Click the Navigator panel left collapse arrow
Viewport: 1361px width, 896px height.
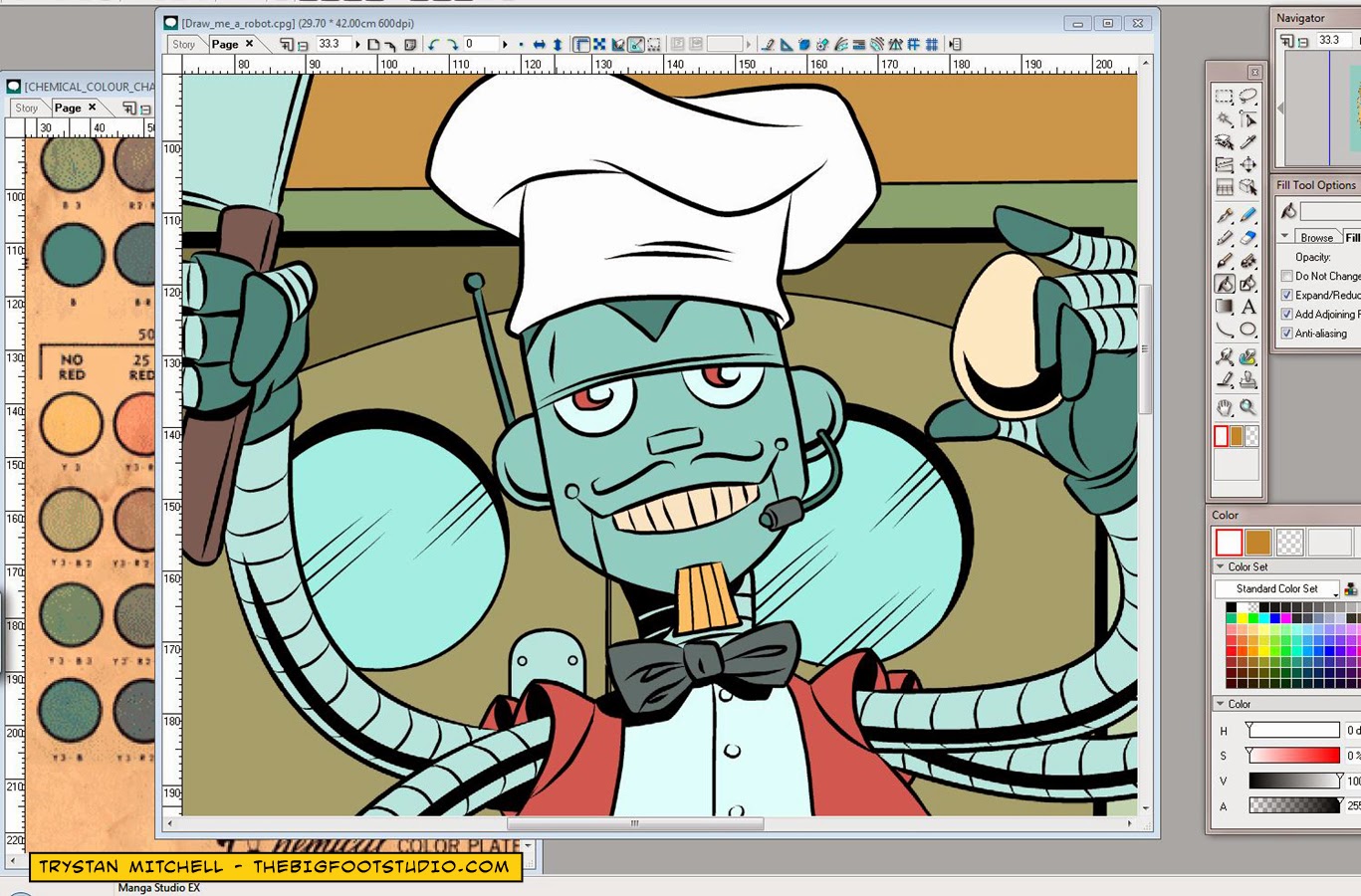[x=1281, y=107]
